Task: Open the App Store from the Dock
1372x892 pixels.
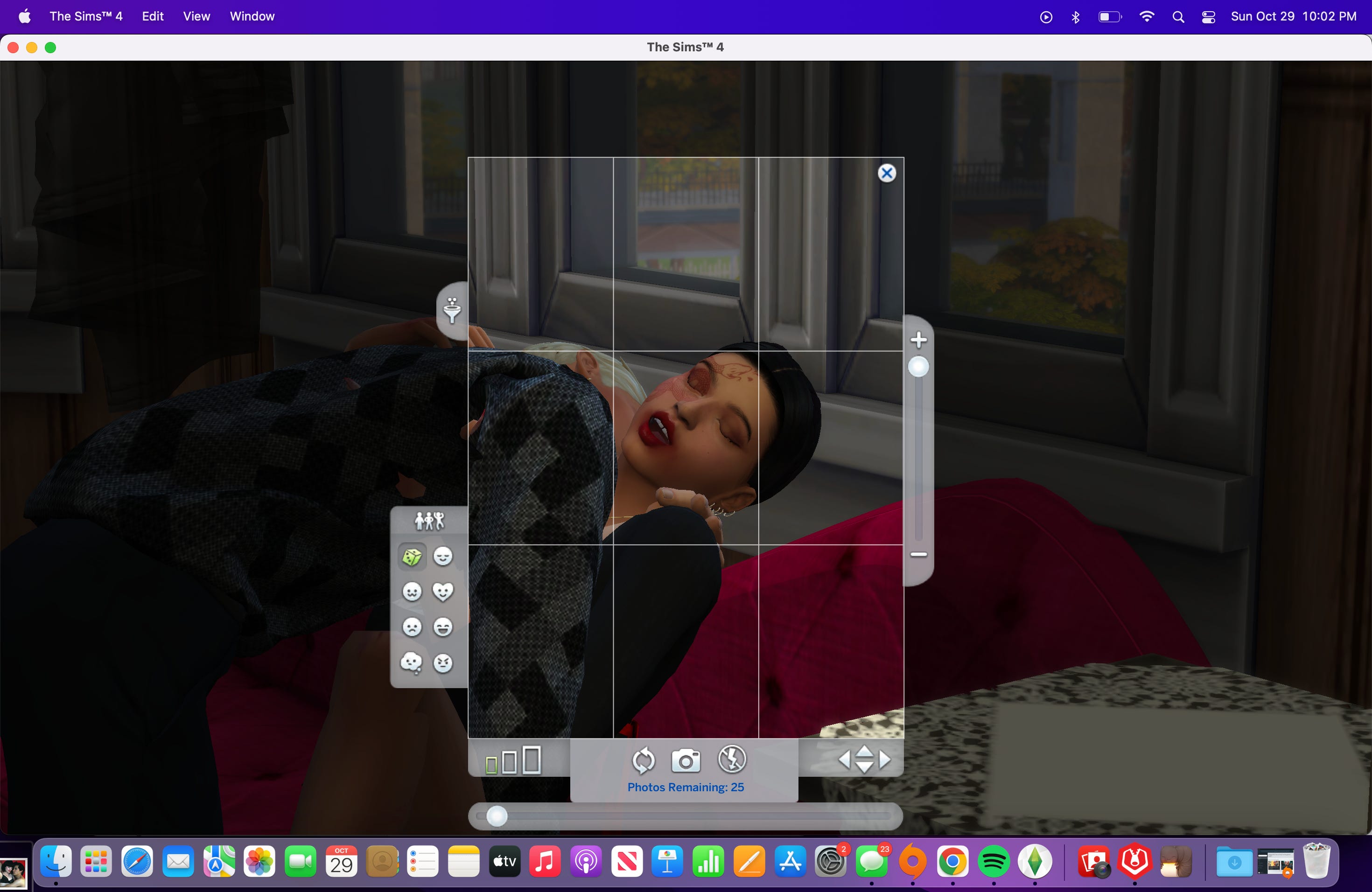Action: click(x=790, y=862)
